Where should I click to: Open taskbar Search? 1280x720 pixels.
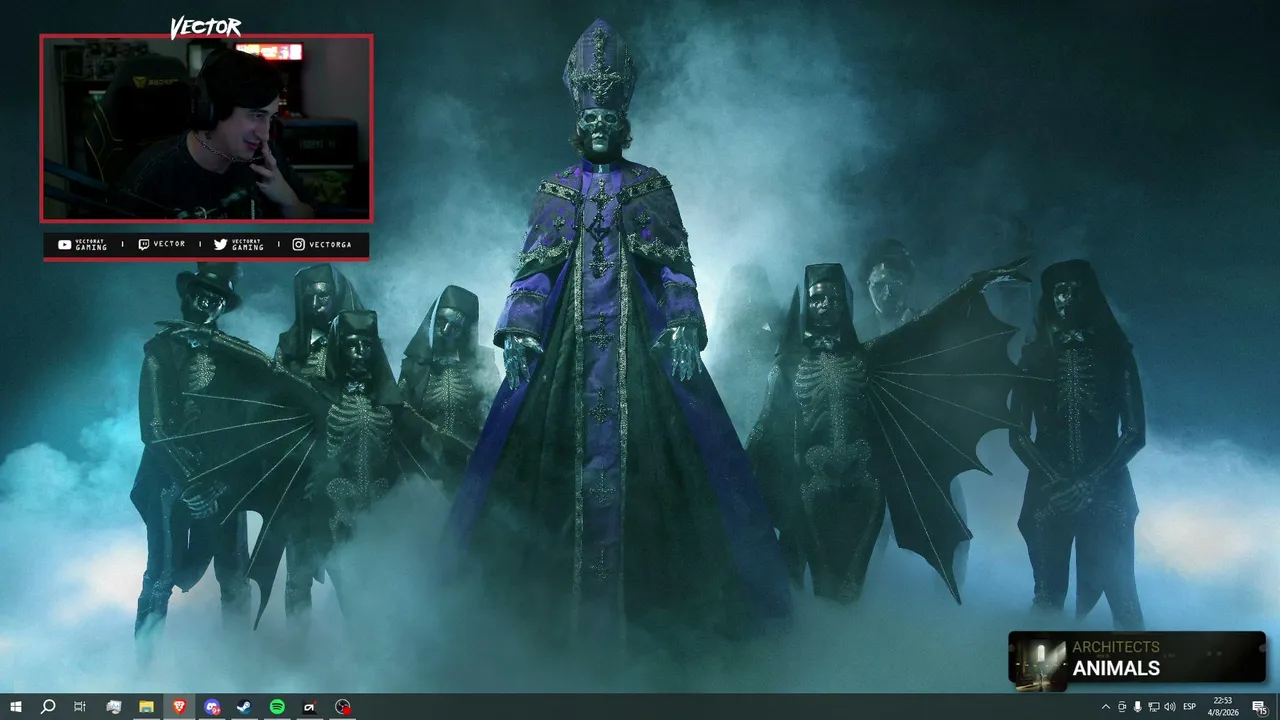pyautogui.click(x=48, y=707)
